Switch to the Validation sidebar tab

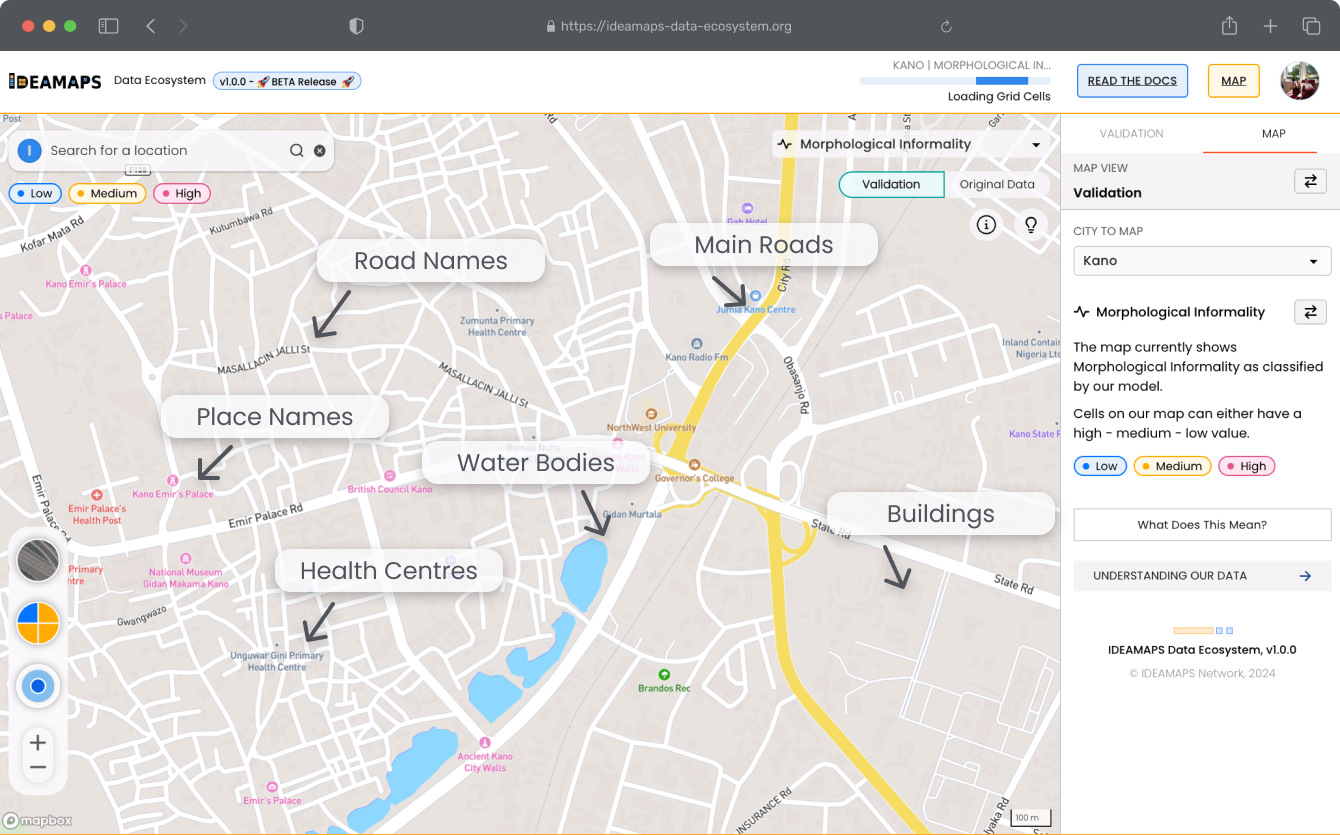coord(1131,134)
